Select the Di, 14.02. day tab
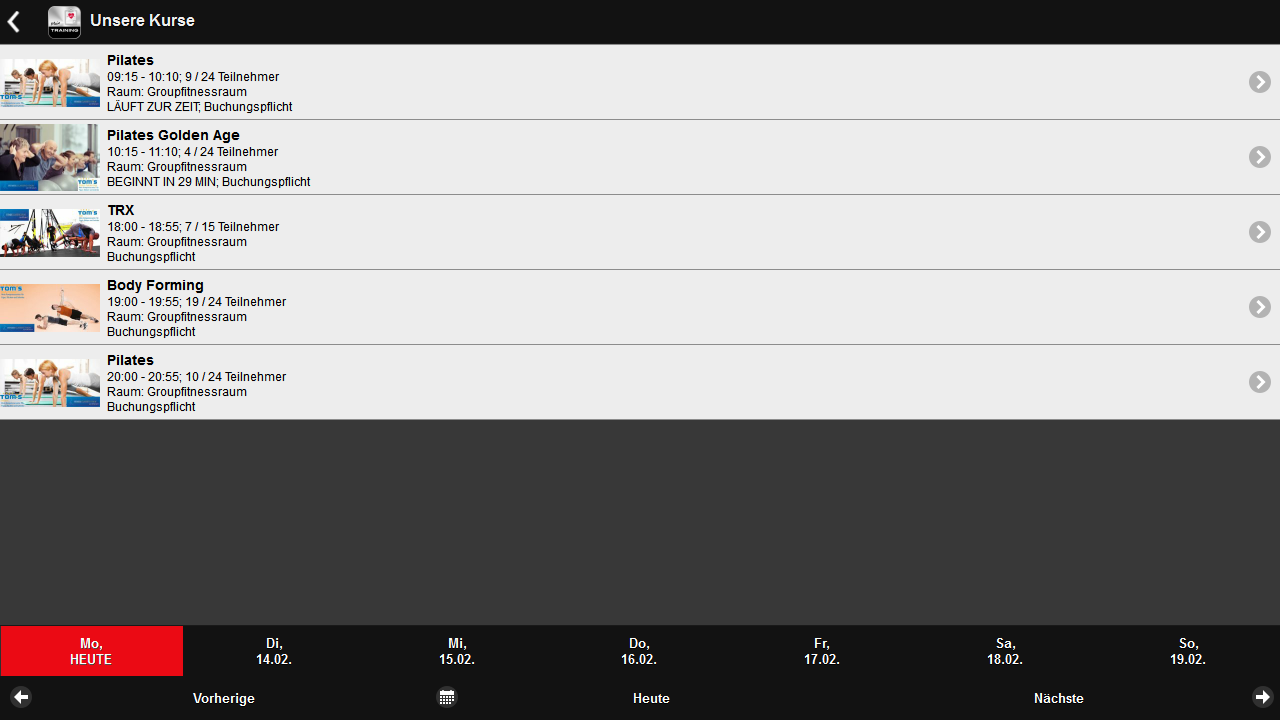1280x720 pixels. 274,651
